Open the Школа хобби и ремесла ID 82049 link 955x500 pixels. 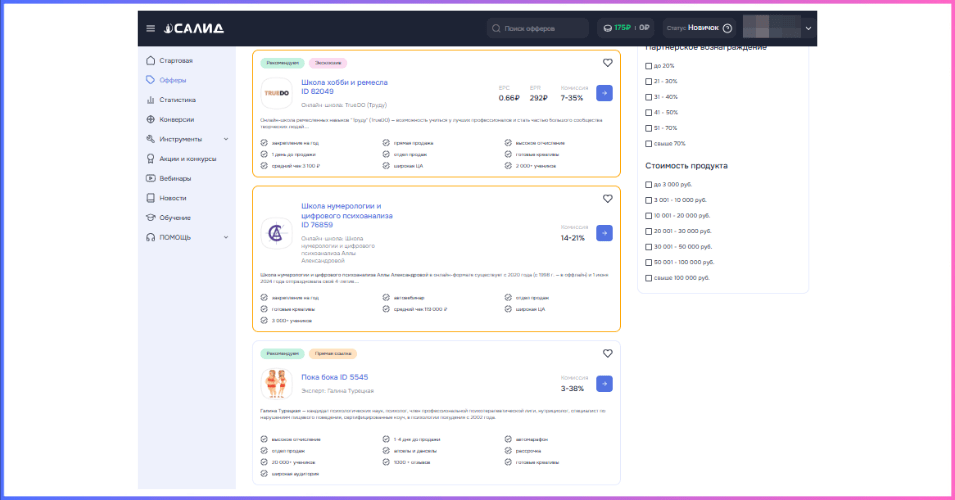[x=344, y=86]
